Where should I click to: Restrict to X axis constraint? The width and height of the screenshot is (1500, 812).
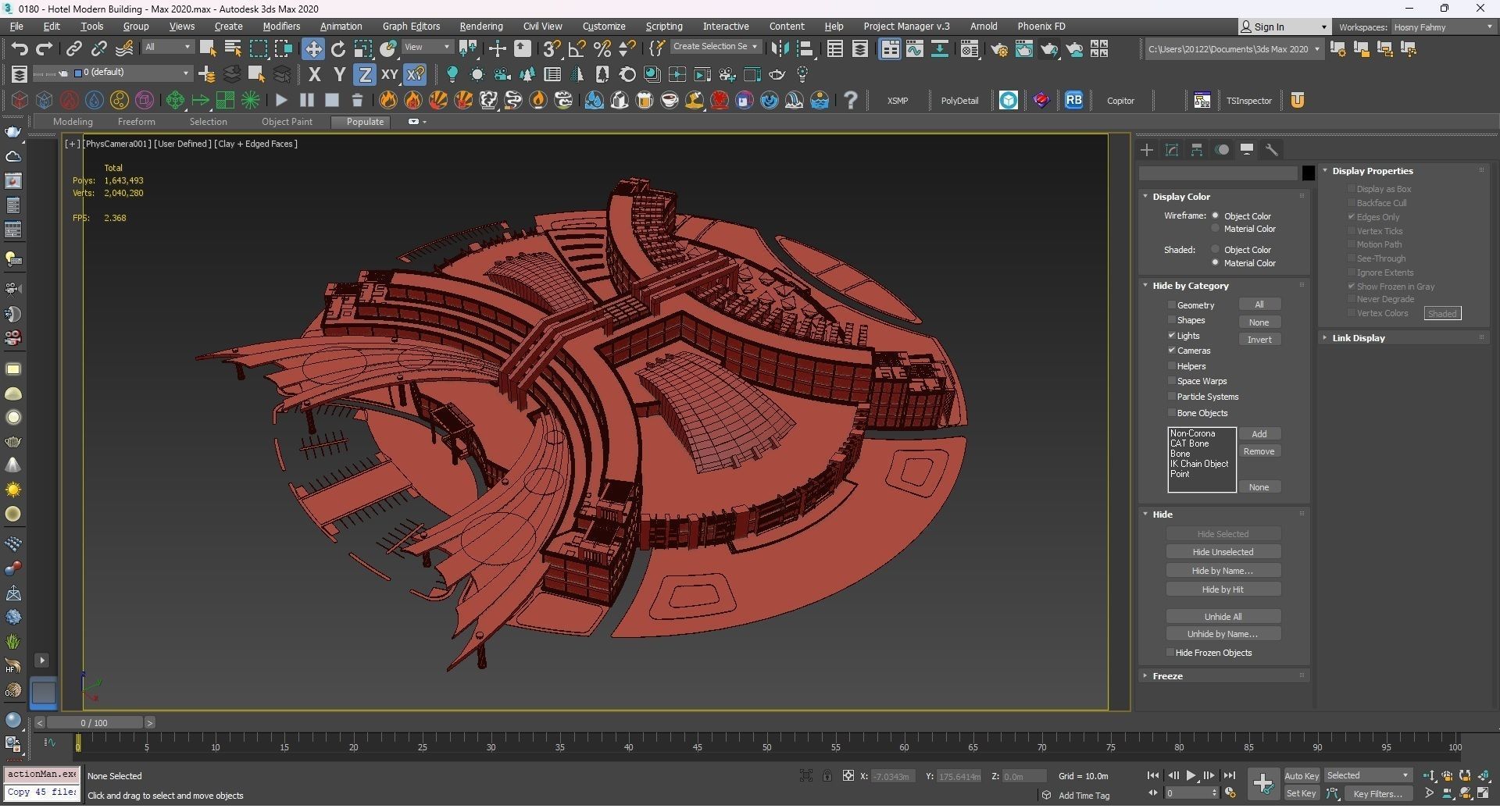[x=315, y=75]
